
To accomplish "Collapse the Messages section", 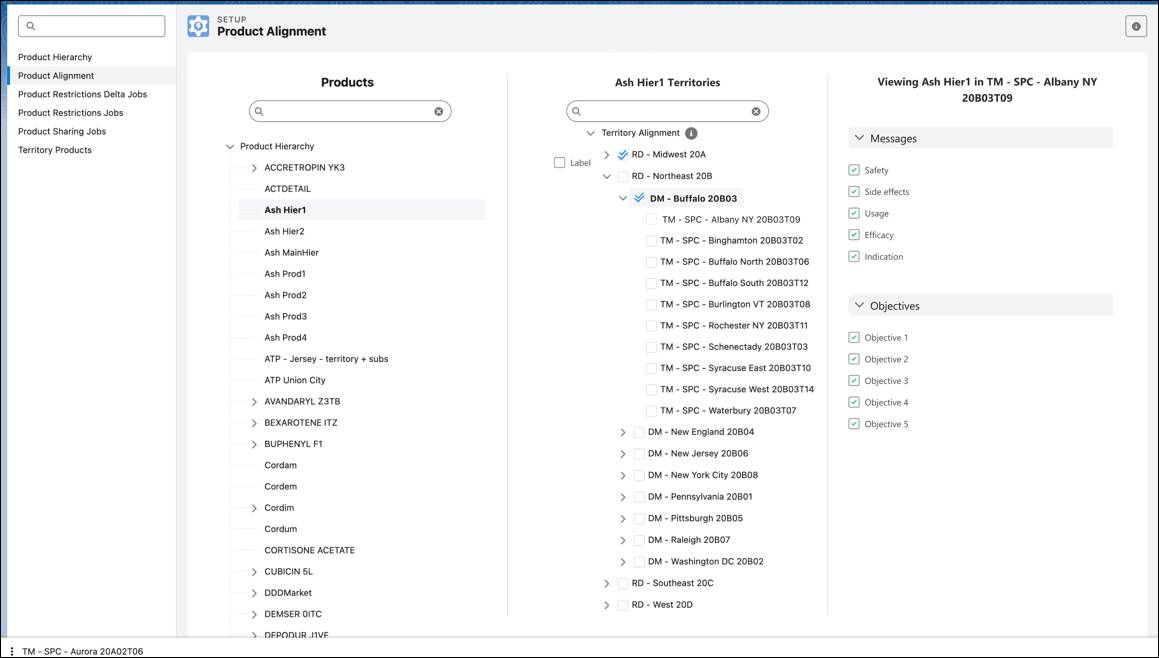I will click(x=860, y=138).
